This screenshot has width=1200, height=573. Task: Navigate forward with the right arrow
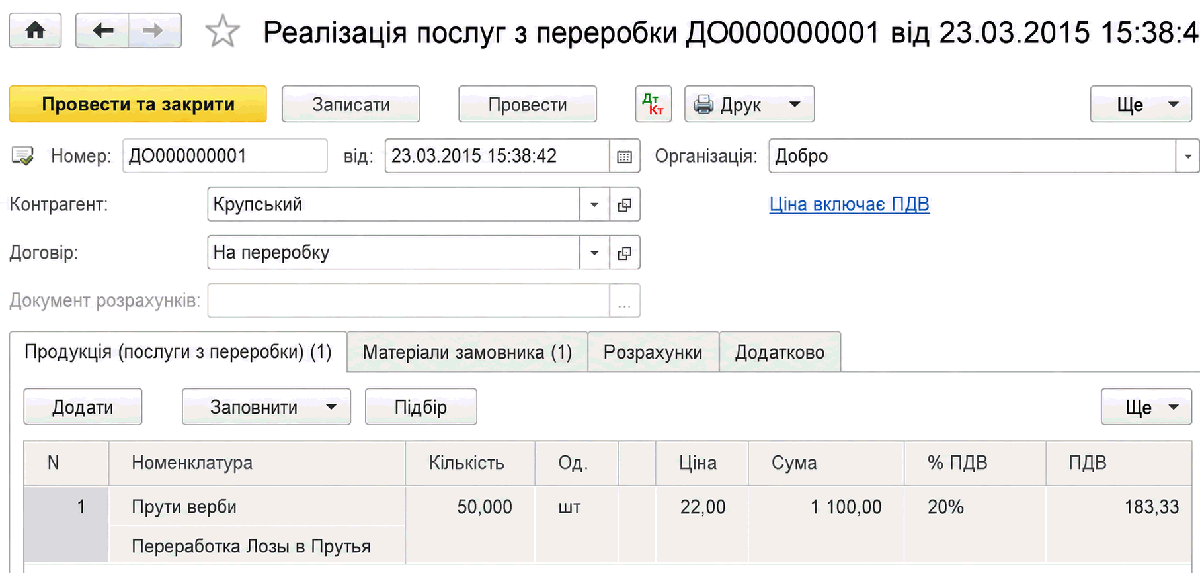pyautogui.click(x=153, y=32)
